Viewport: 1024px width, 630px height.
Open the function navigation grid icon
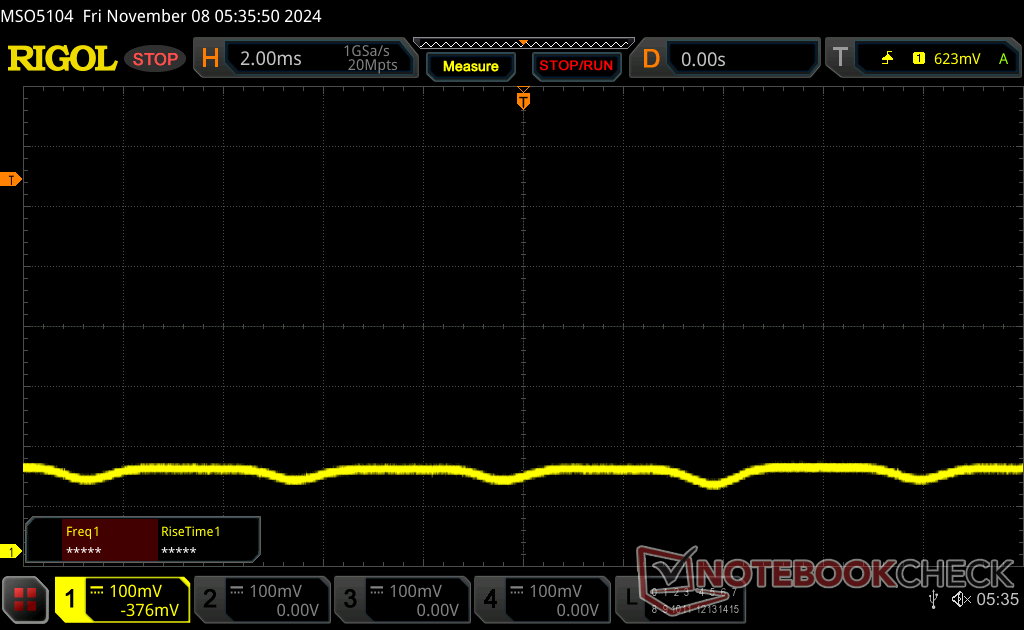tap(25, 599)
